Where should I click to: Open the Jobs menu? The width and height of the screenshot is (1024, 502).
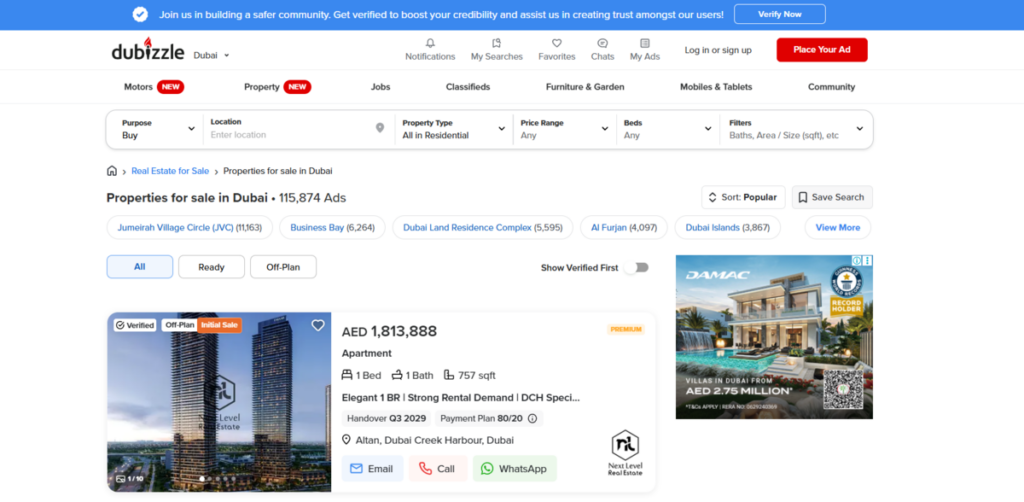point(381,87)
